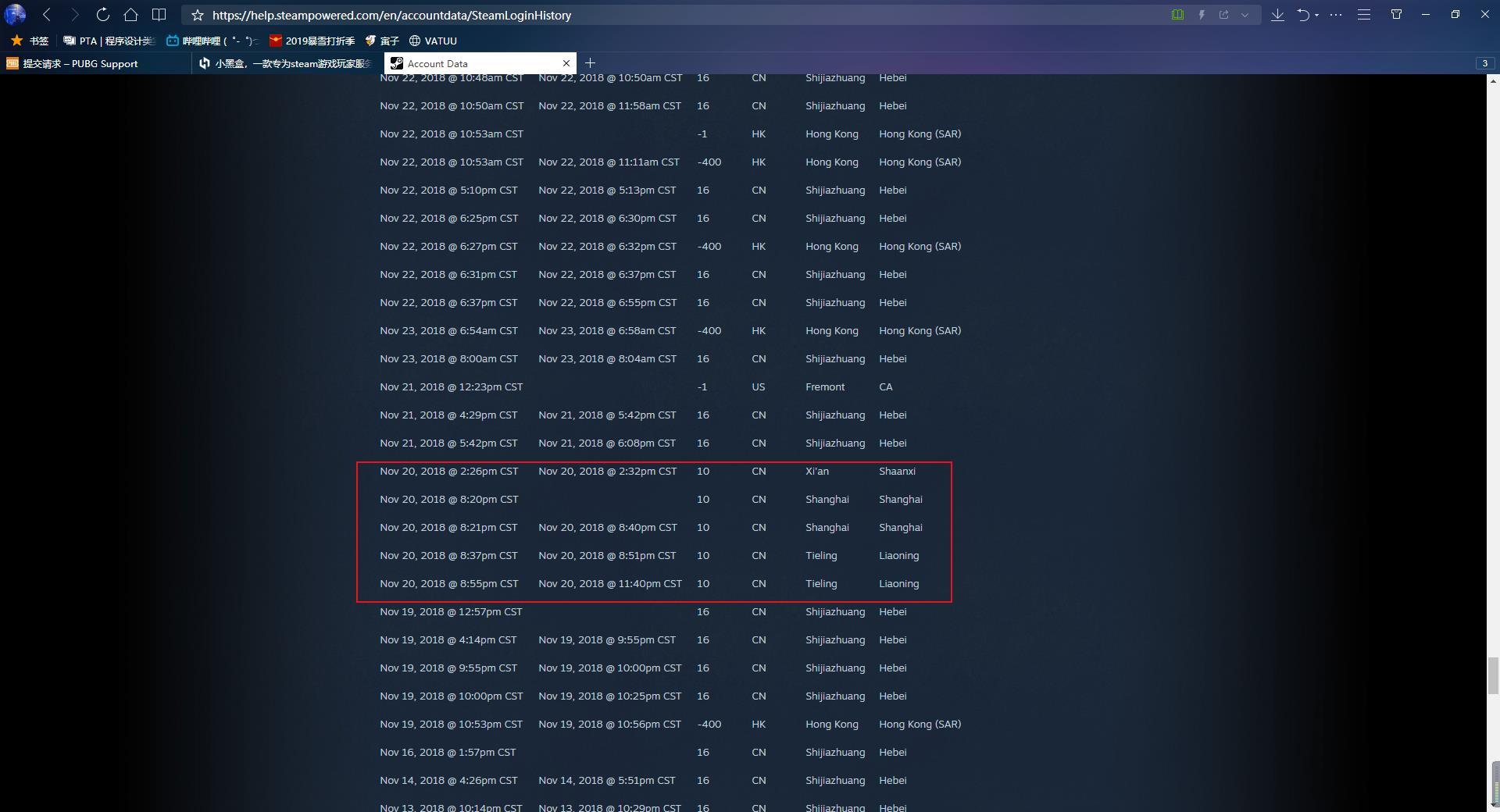1500x812 pixels.
Task: Open the undo closed tab dropdown arrow
Action: tap(1316, 15)
